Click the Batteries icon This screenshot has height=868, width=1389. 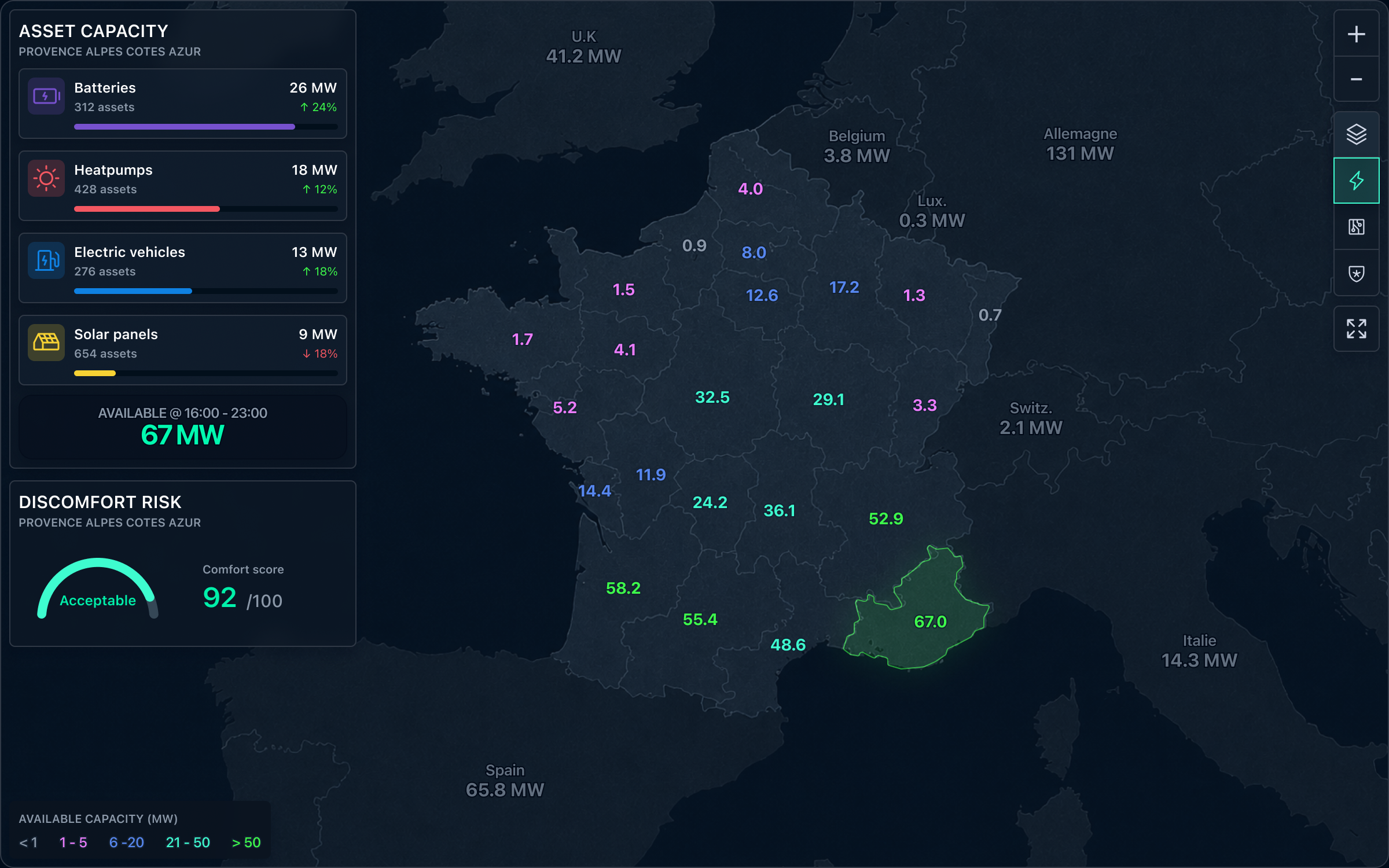pos(46,96)
